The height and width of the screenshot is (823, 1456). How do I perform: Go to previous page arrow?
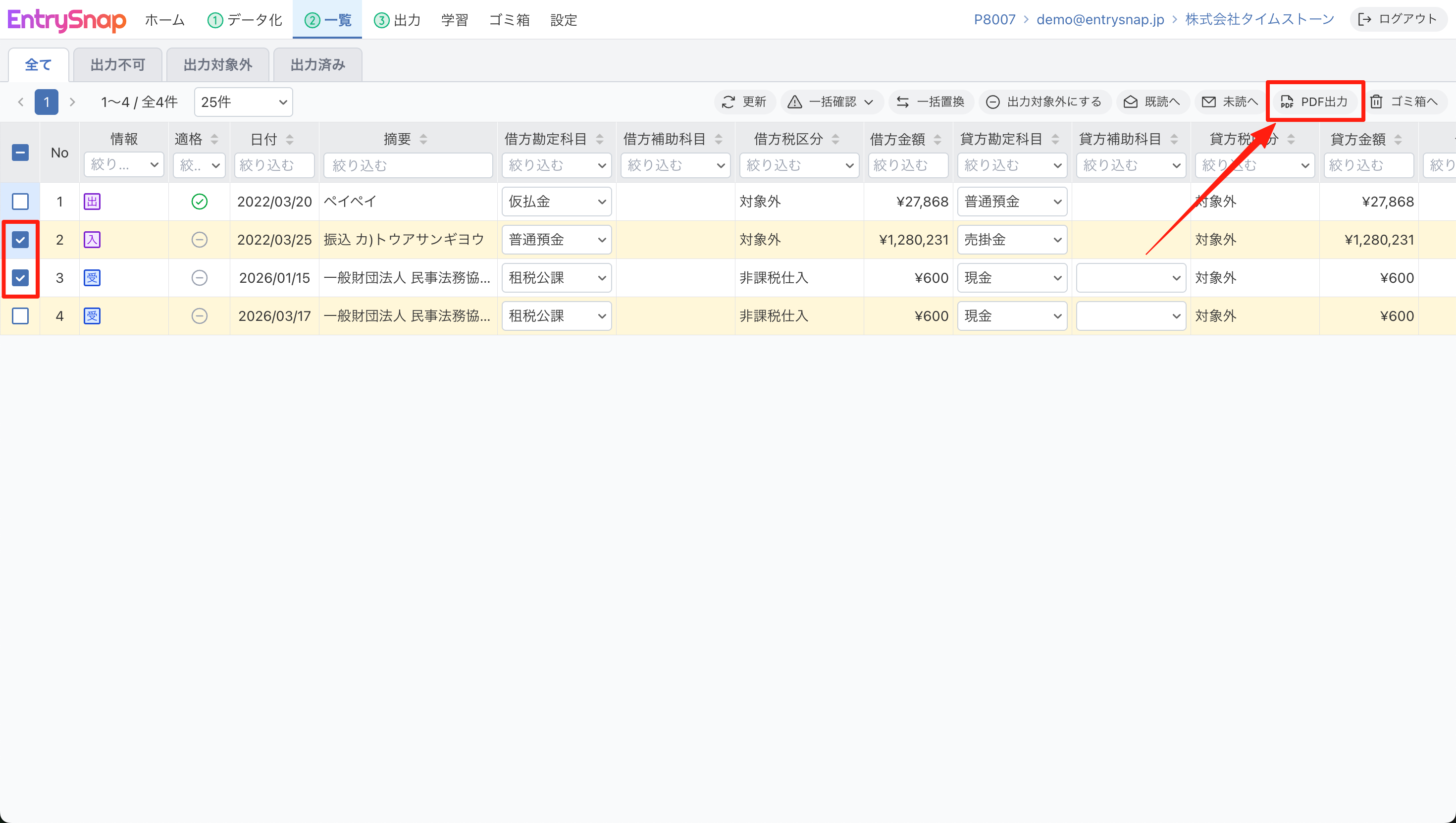point(21,102)
